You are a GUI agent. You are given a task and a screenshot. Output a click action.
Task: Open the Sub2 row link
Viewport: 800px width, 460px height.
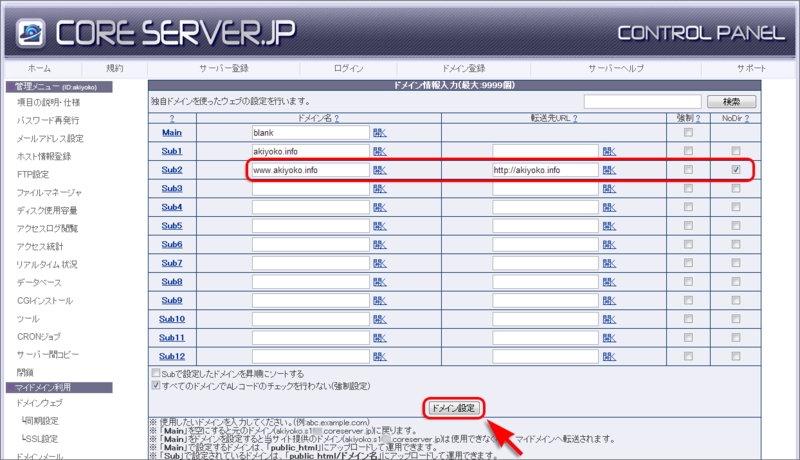(x=172, y=170)
